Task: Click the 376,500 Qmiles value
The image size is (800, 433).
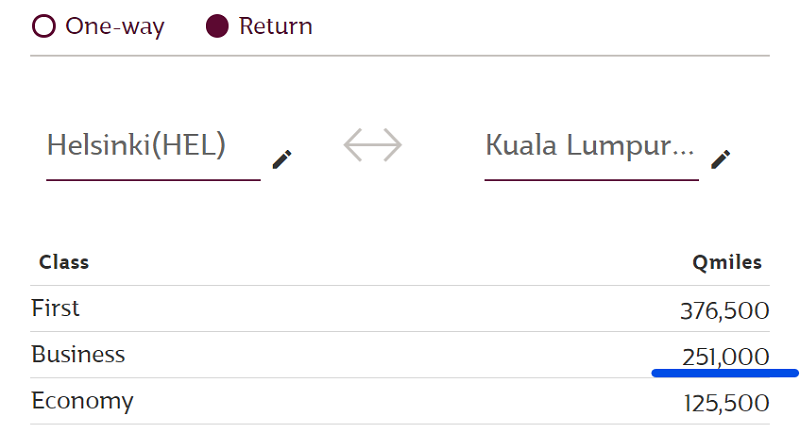Action: [724, 311]
